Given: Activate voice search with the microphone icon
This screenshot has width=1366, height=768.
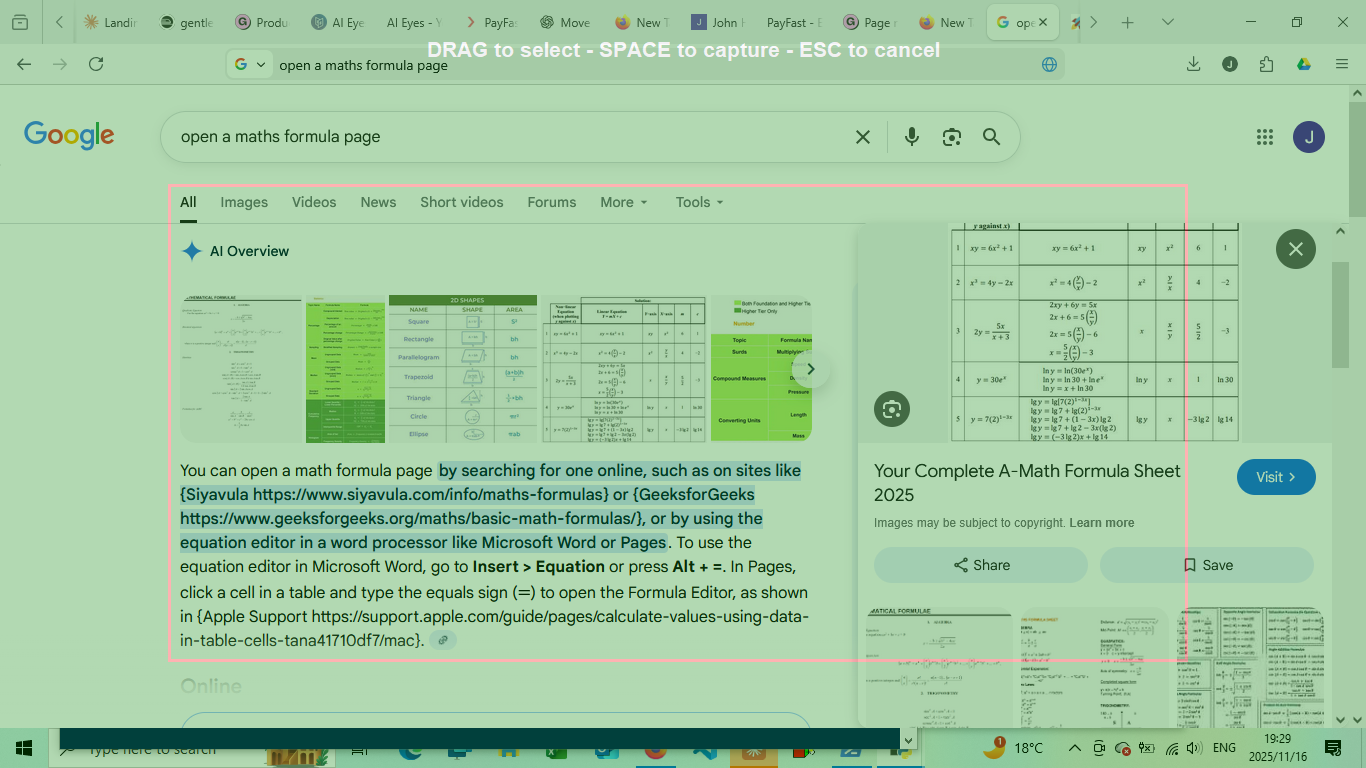Looking at the screenshot, I should pyautogui.click(x=911, y=136).
